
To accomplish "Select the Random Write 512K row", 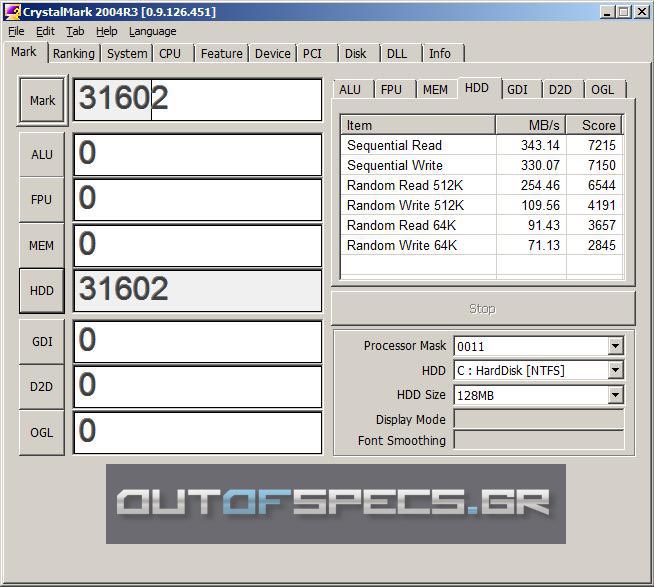I will pos(482,205).
